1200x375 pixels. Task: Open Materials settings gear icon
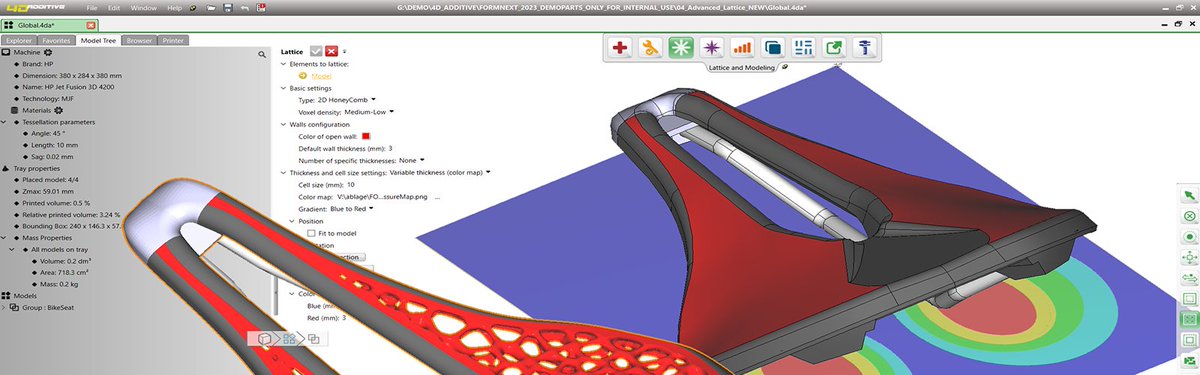point(57,110)
